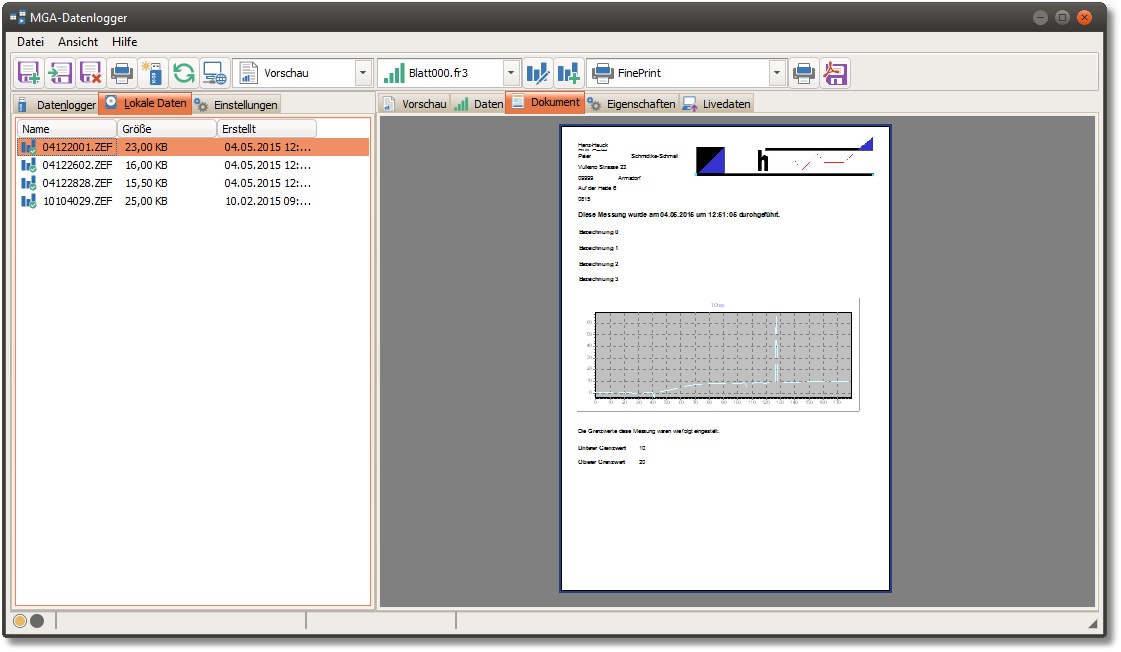Viewport: 1121px width, 652px height.
Task: Click the 15,50 KB size cell
Action: (146, 183)
